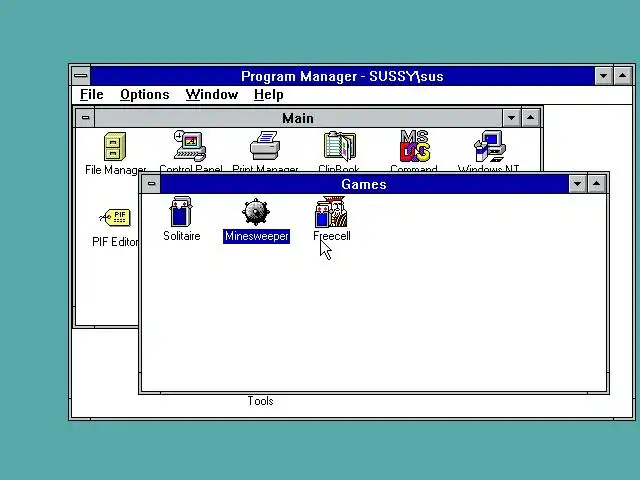The image size is (640, 480).
Task: Maximize the Games group window
Action: 597,184
